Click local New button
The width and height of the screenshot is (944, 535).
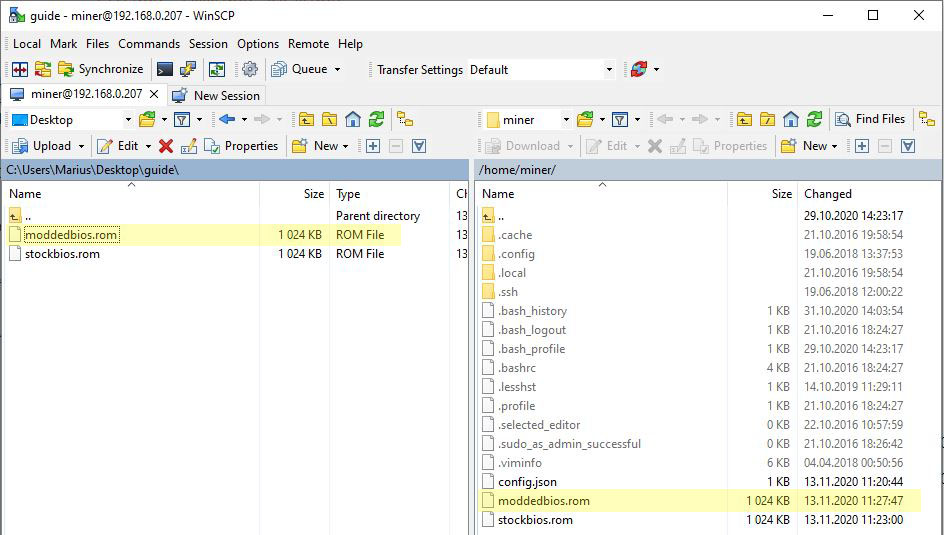315,146
